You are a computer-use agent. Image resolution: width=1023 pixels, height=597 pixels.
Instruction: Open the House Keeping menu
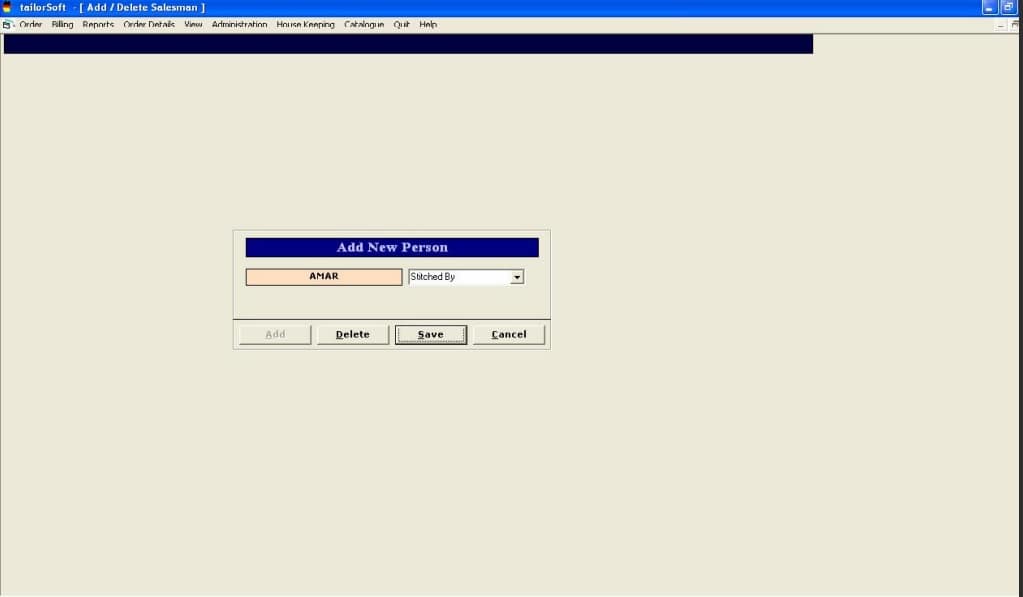305,25
